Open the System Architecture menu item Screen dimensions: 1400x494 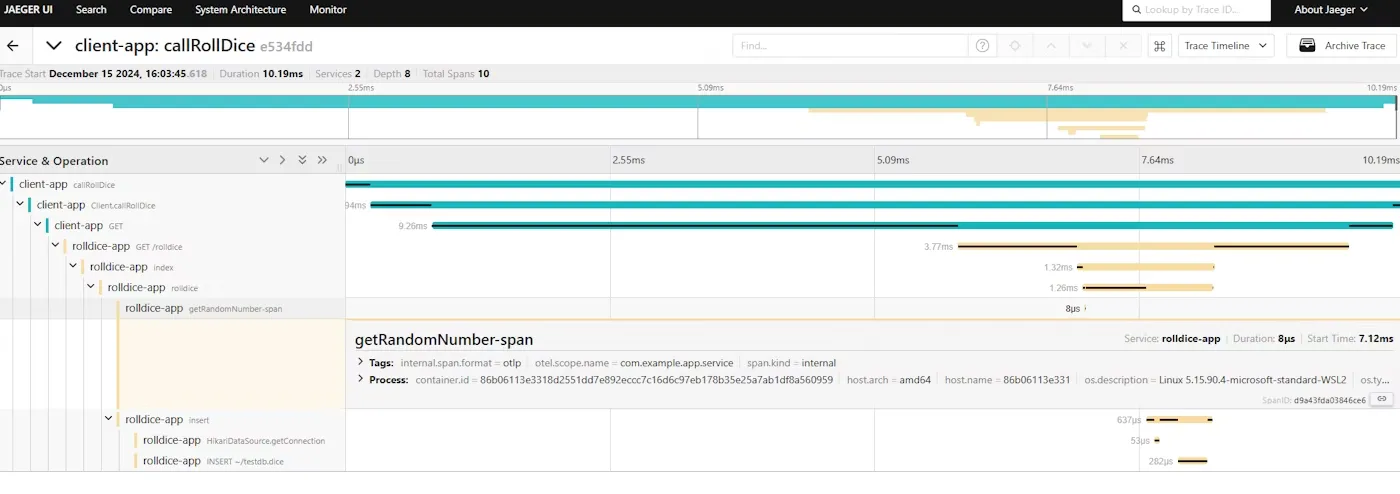pyautogui.click(x=240, y=10)
